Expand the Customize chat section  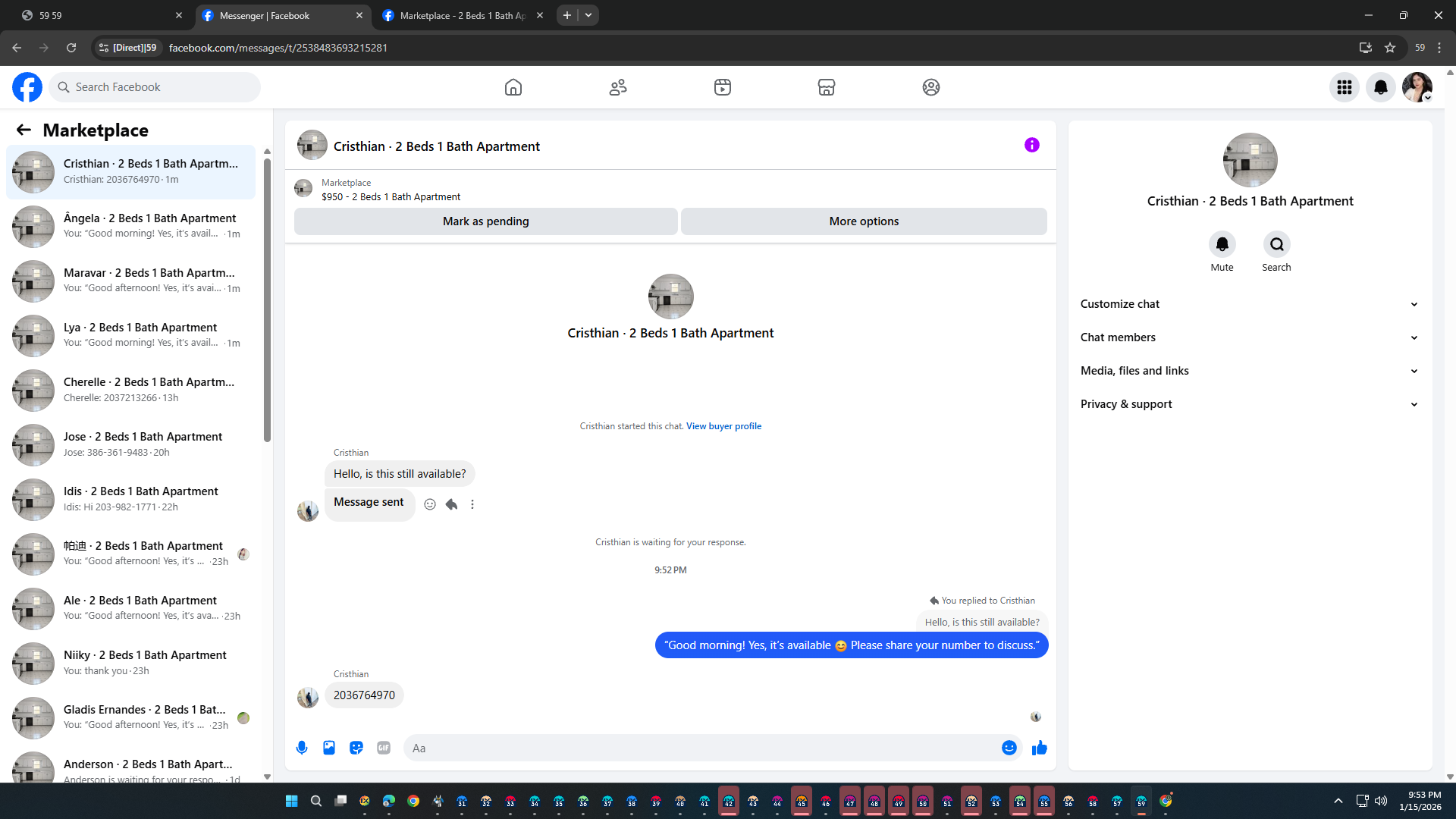pyautogui.click(x=1249, y=304)
